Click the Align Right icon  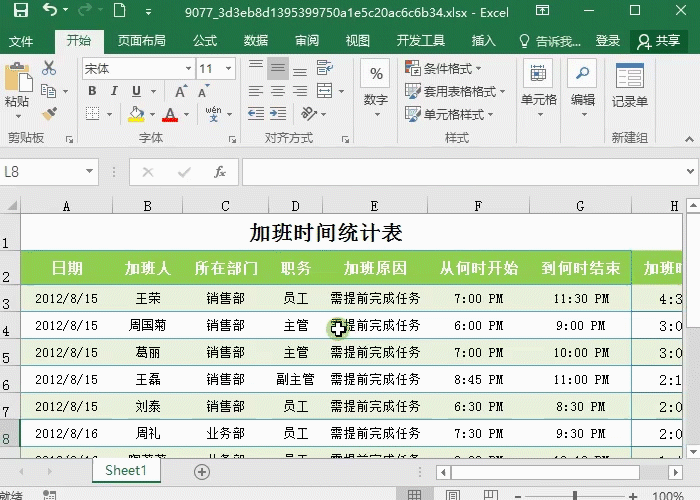pos(300,91)
